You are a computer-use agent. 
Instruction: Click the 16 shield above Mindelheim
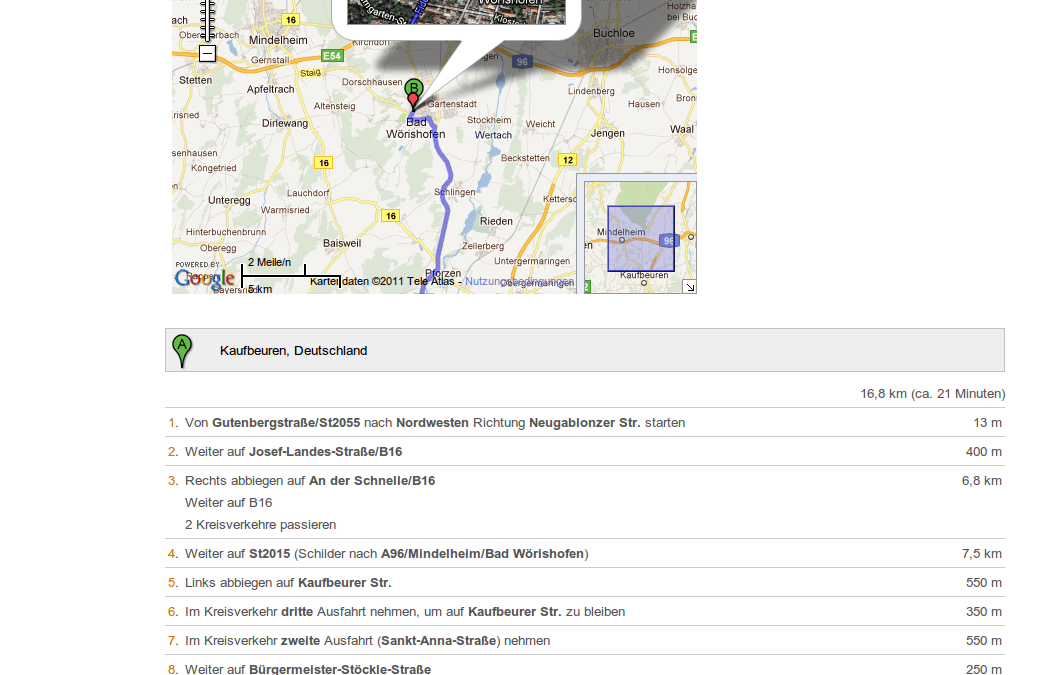click(x=291, y=19)
